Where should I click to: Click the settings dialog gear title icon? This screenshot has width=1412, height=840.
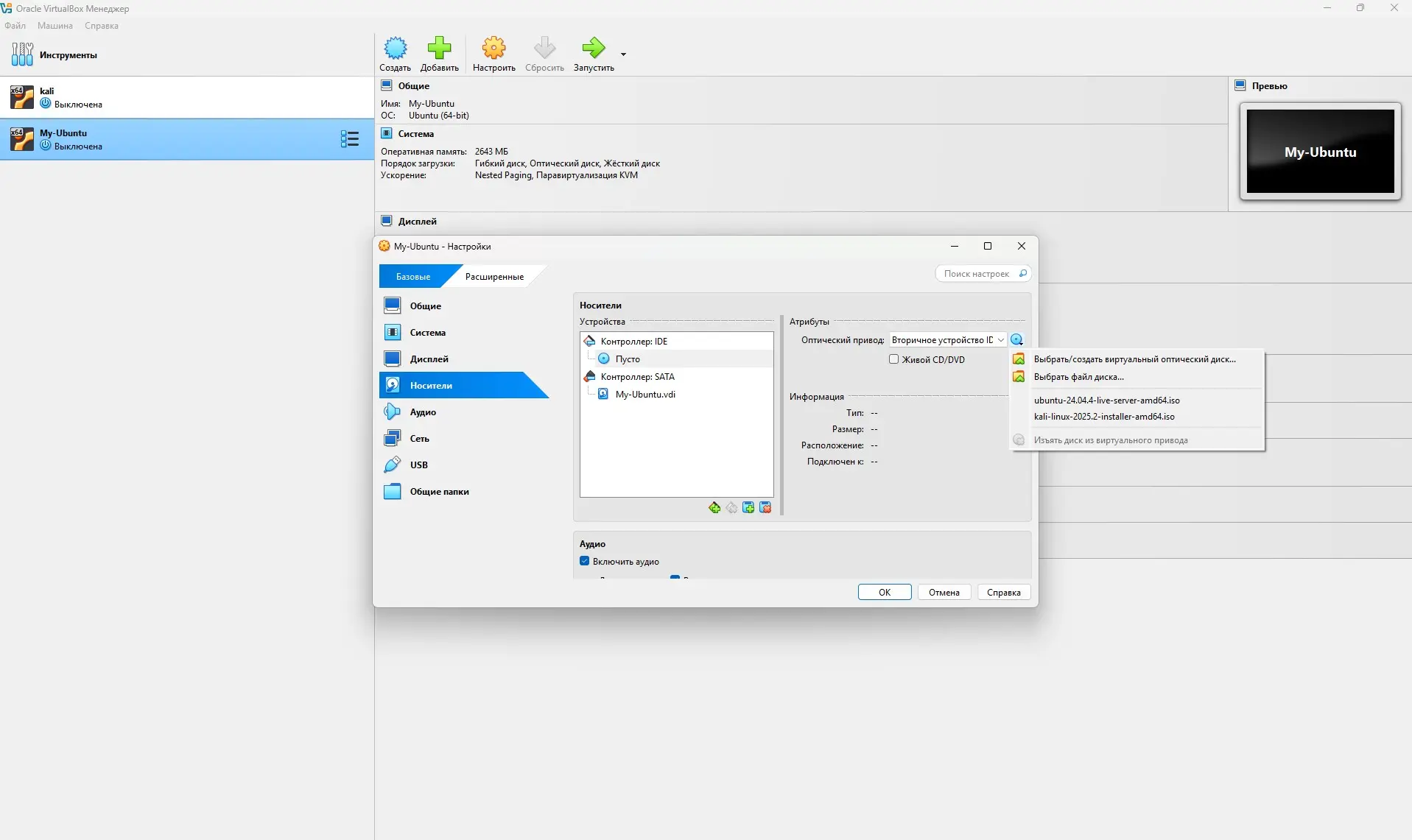384,246
